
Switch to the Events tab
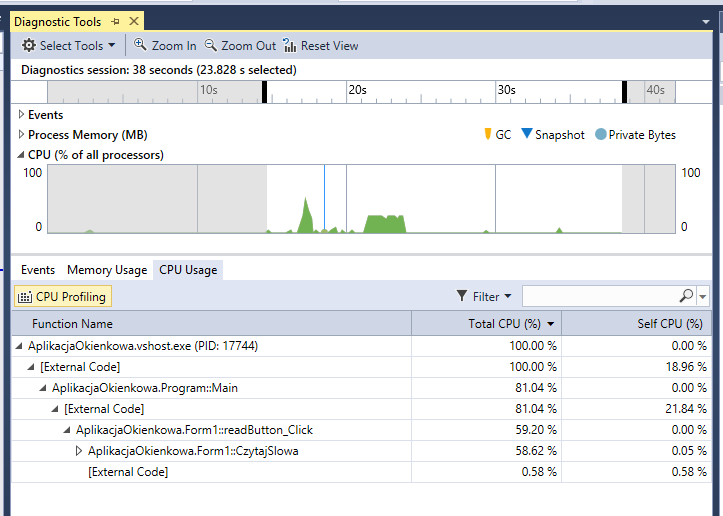pos(38,270)
